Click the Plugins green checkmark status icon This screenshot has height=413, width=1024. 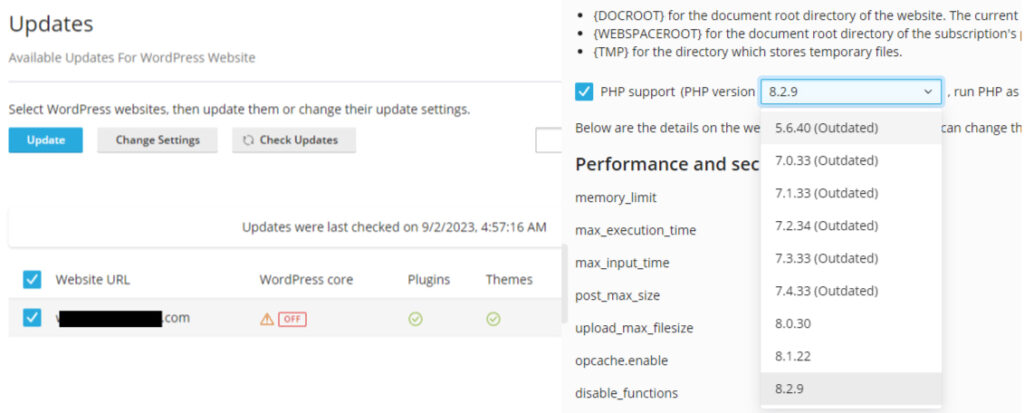coord(415,319)
